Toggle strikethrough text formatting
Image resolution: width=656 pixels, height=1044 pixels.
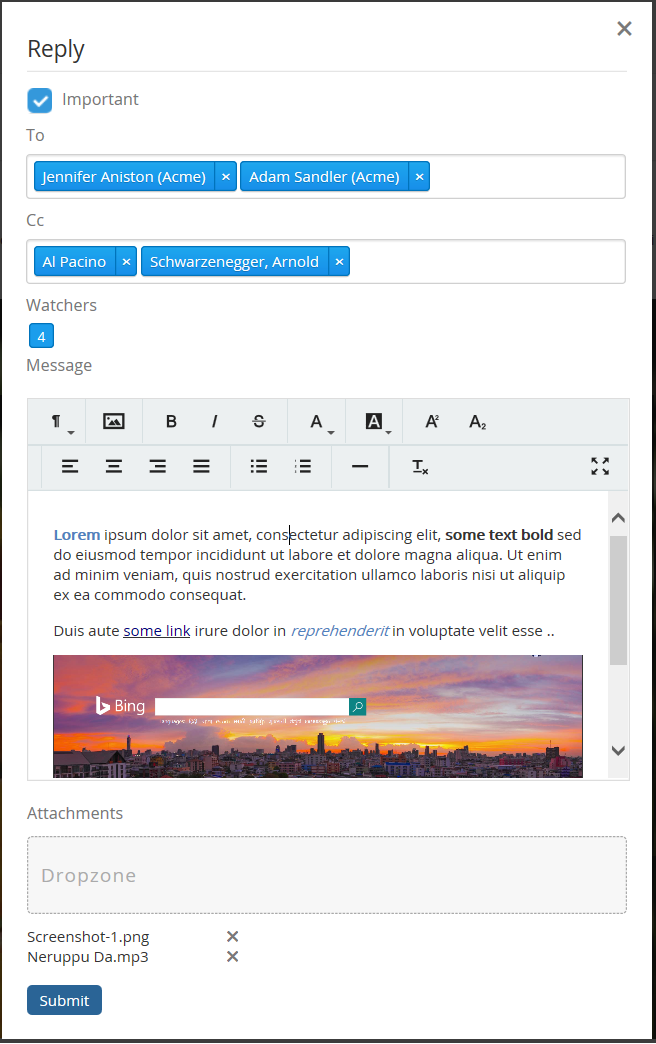coord(259,422)
